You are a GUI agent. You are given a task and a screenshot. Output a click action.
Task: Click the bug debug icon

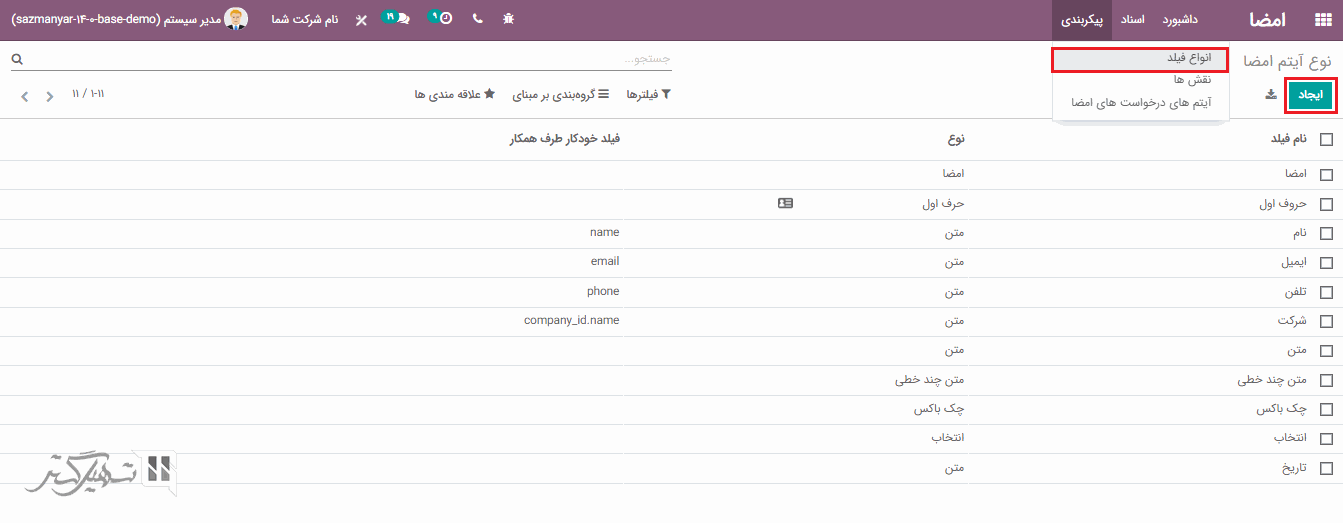tap(509, 19)
